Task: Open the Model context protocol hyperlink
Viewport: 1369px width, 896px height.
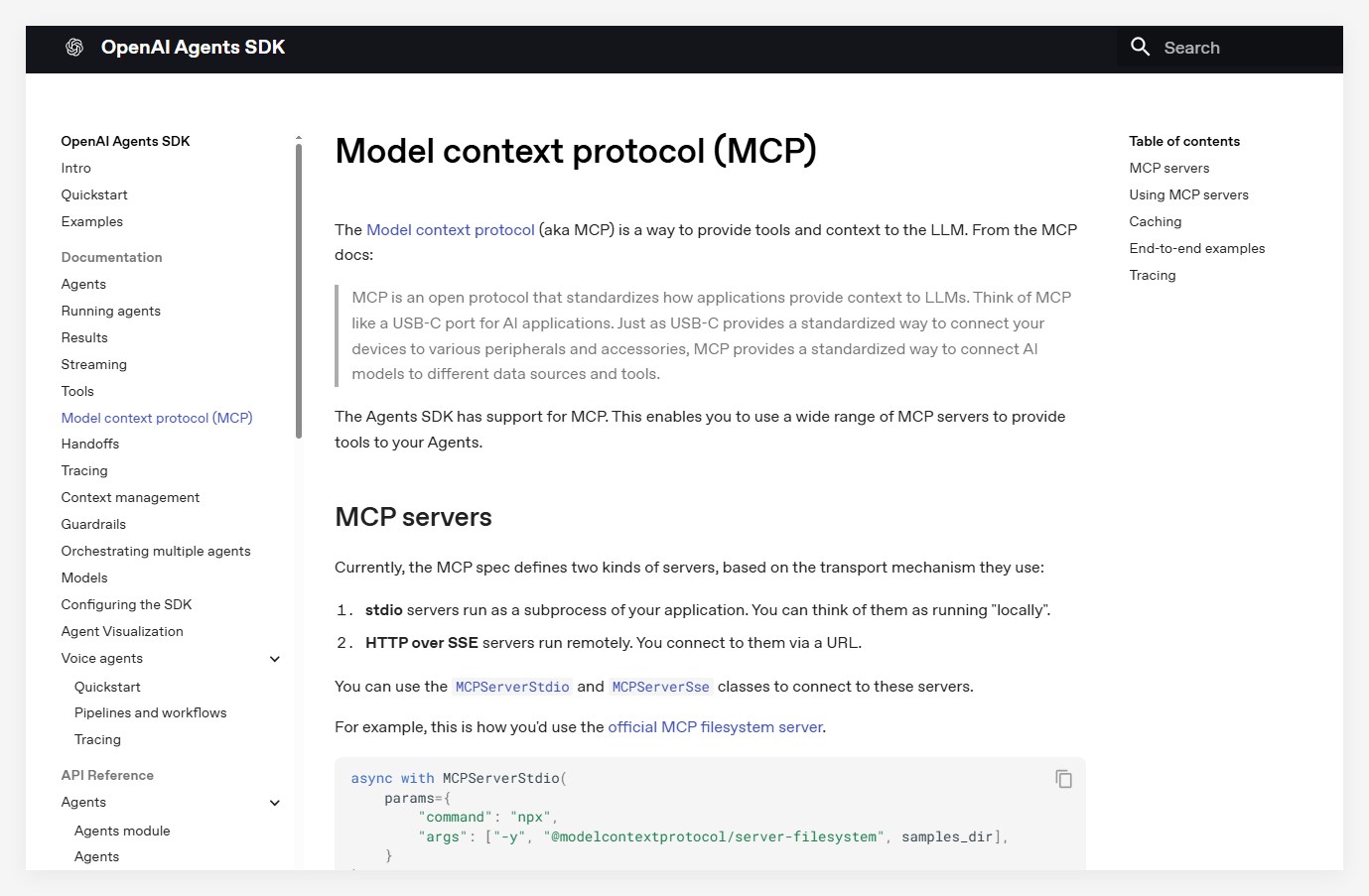Action: [451, 230]
